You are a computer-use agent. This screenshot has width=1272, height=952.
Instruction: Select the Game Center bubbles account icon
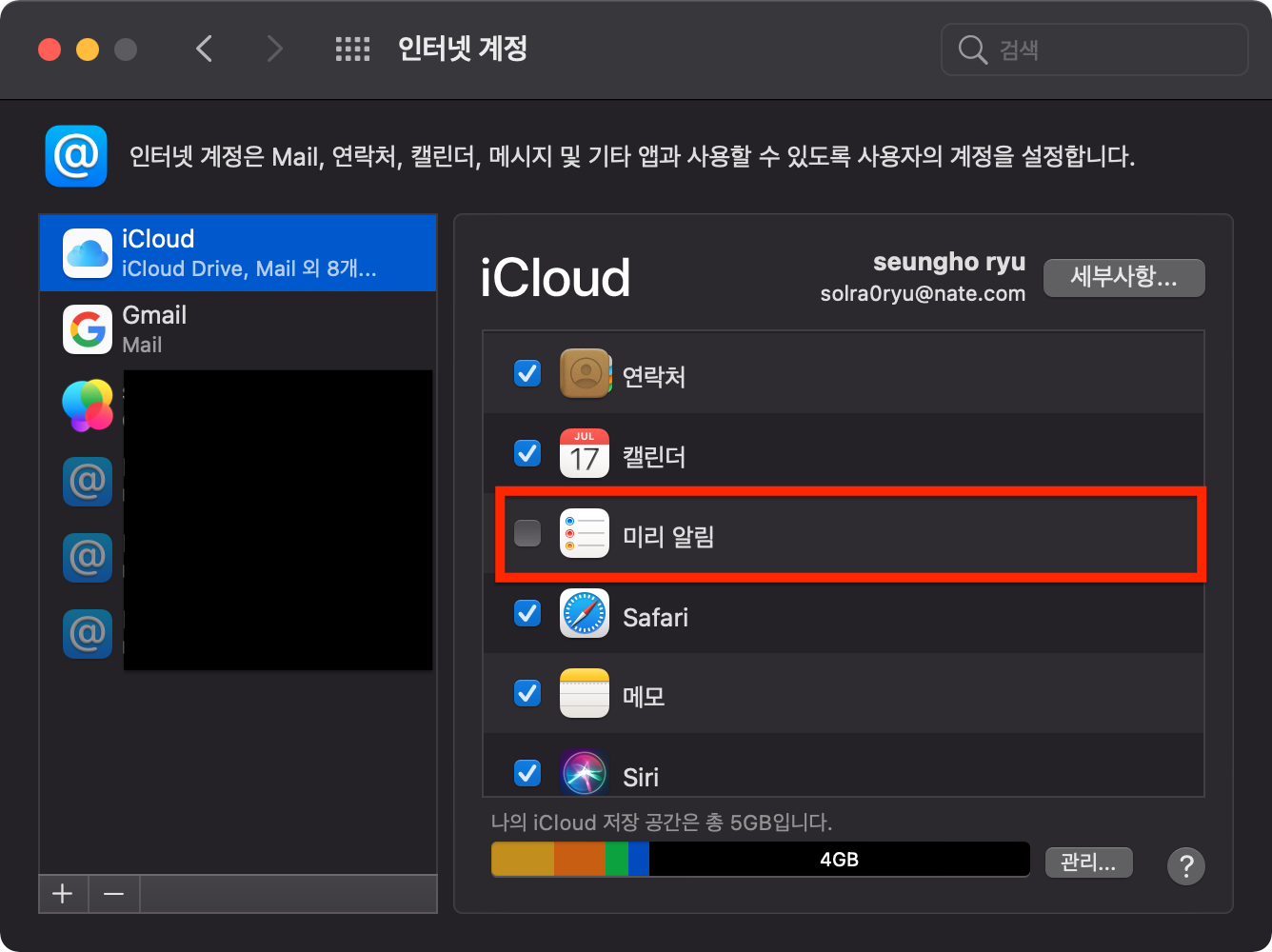pyautogui.click(x=88, y=406)
